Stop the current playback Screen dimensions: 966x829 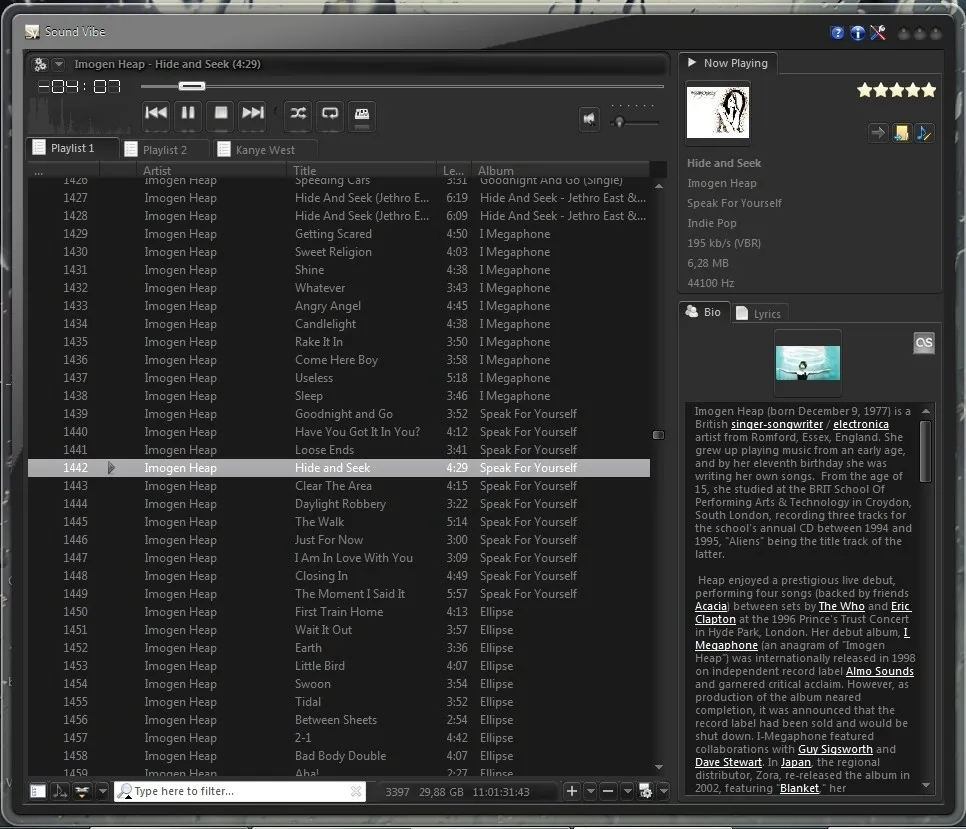219,114
